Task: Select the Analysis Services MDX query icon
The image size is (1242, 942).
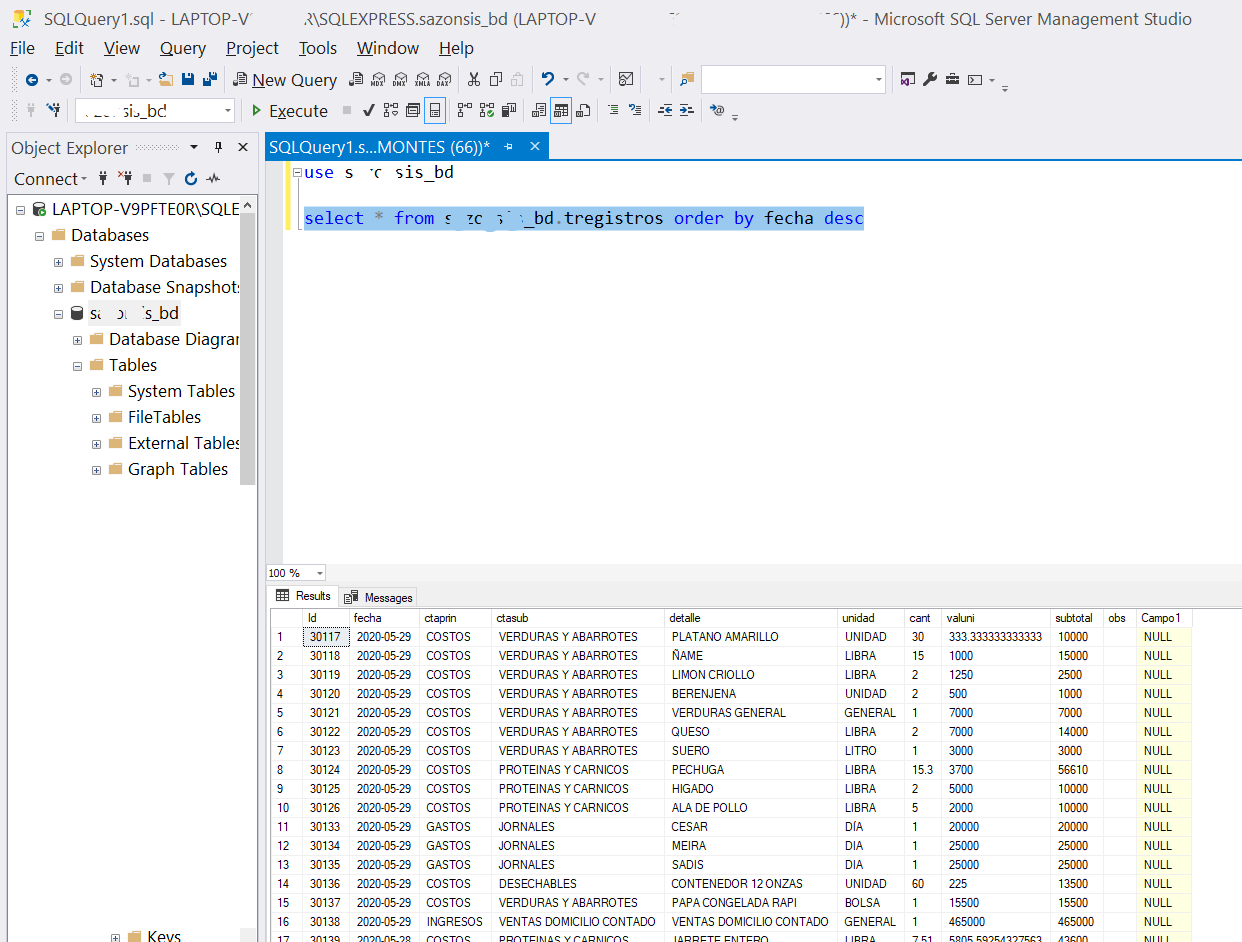Action: point(378,79)
